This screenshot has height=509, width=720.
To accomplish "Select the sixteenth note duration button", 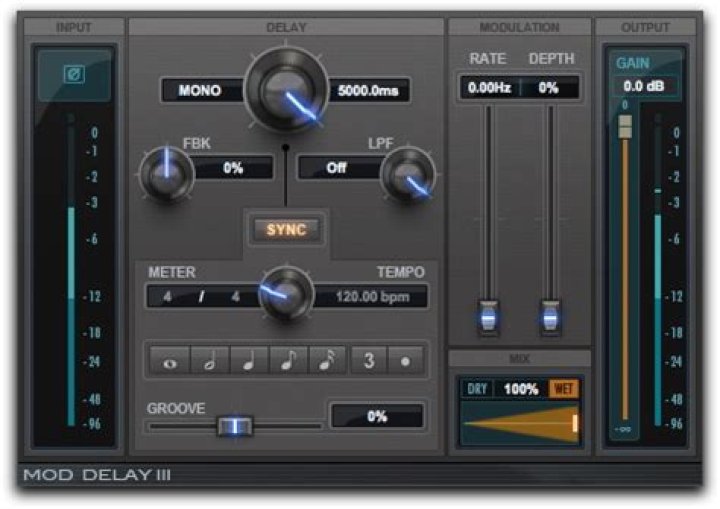I will point(328,362).
